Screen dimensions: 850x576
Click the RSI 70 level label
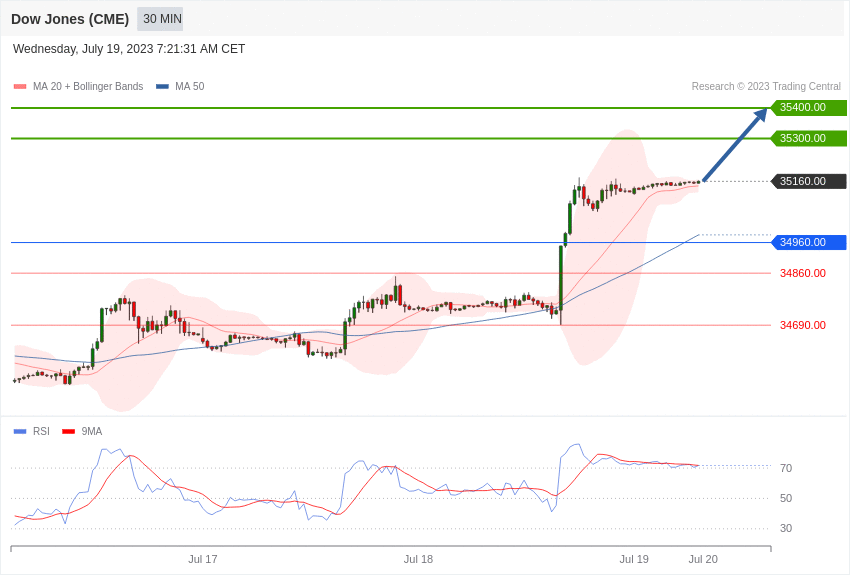(x=786, y=468)
